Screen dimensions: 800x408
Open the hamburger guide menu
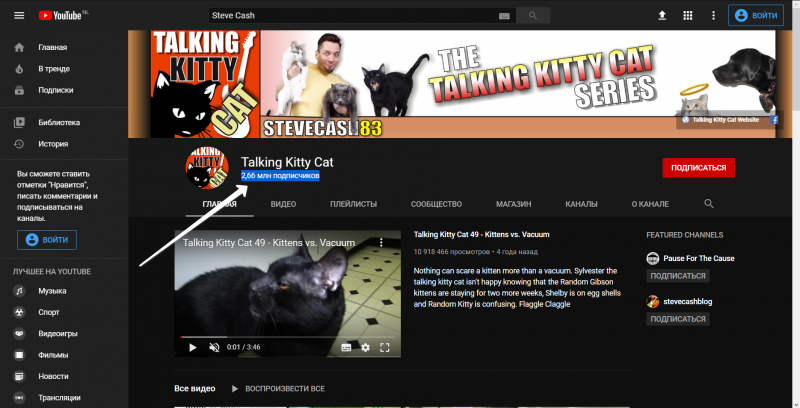(x=19, y=15)
